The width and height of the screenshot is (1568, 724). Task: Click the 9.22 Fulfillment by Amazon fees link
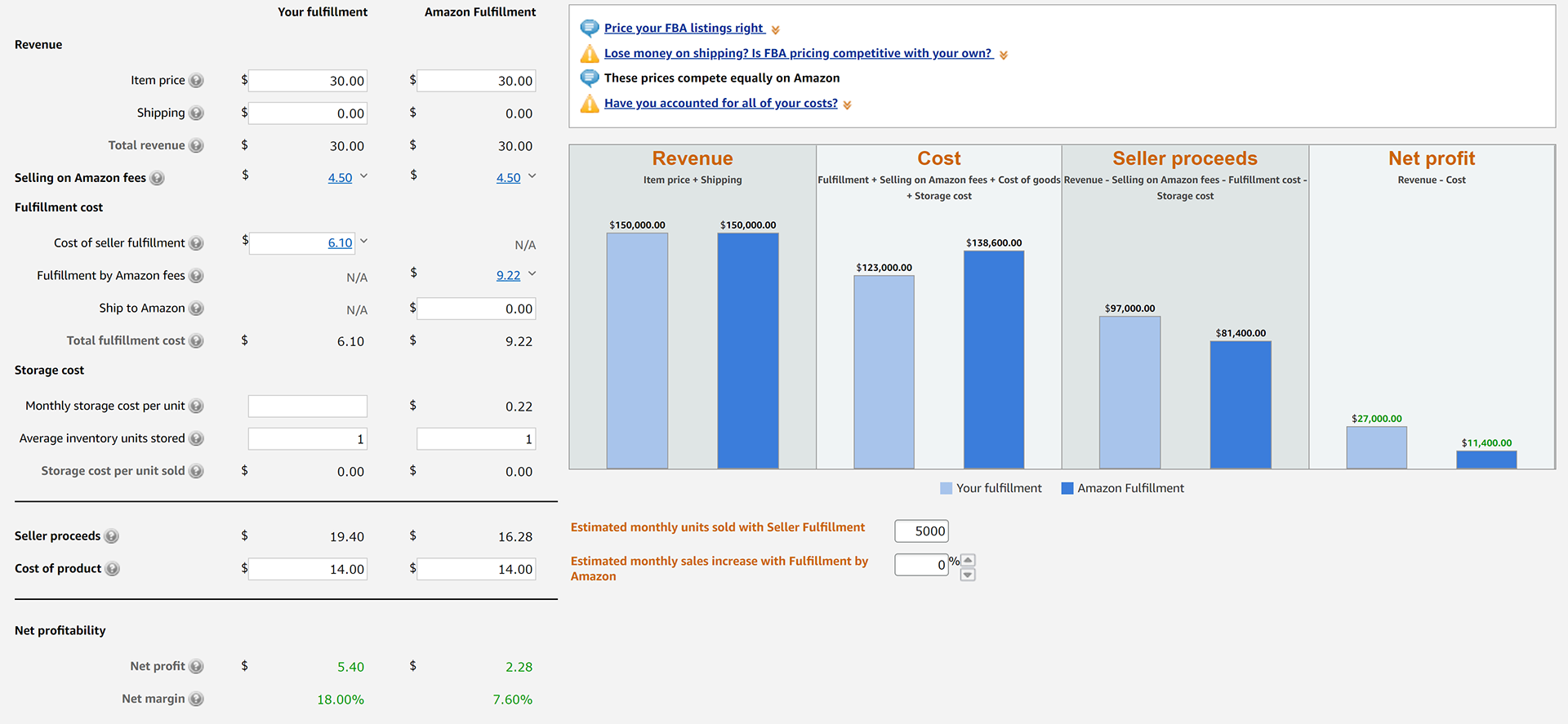click(x=509, y=276)
